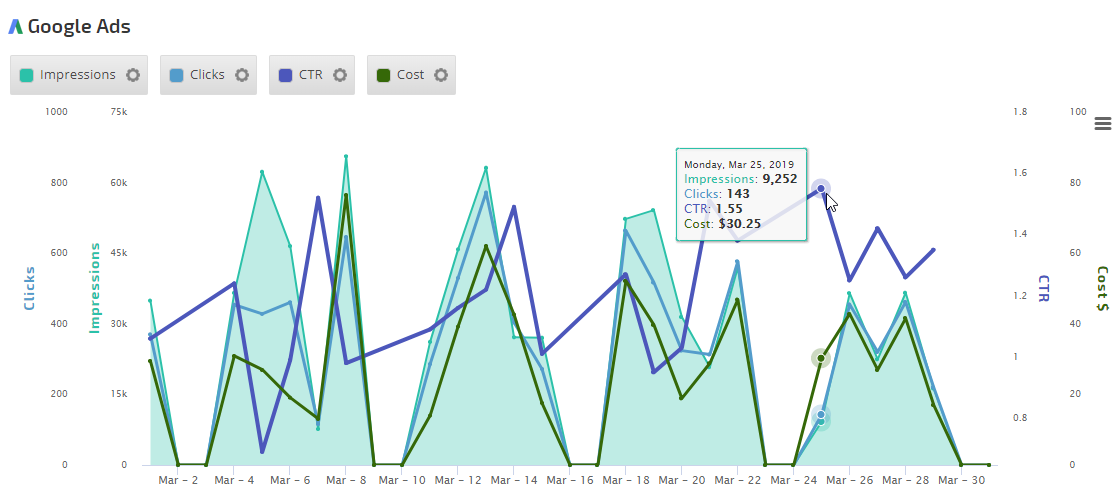Click the Google Ads logo icon
1119x502 pixels.
click(15, 27)
